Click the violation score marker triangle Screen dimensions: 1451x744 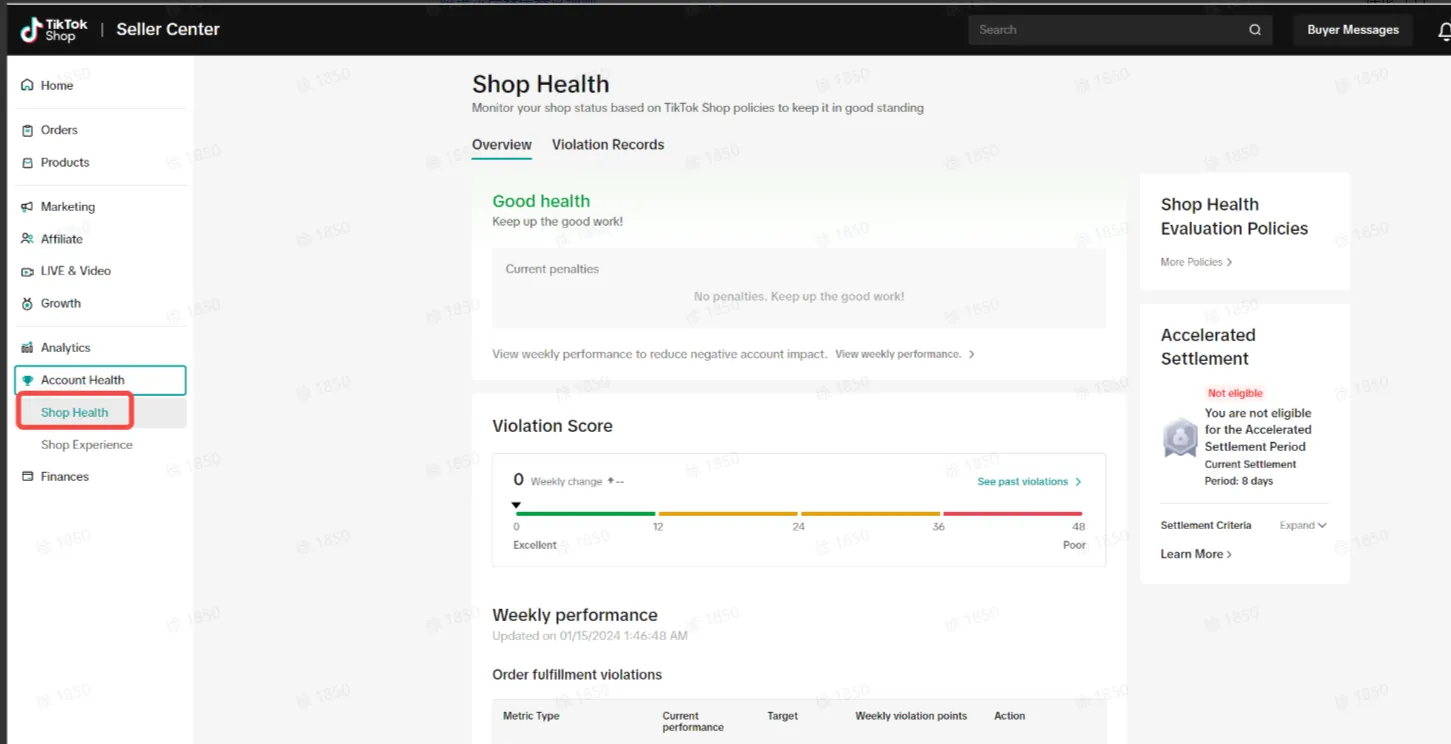[x=516, y=506]
